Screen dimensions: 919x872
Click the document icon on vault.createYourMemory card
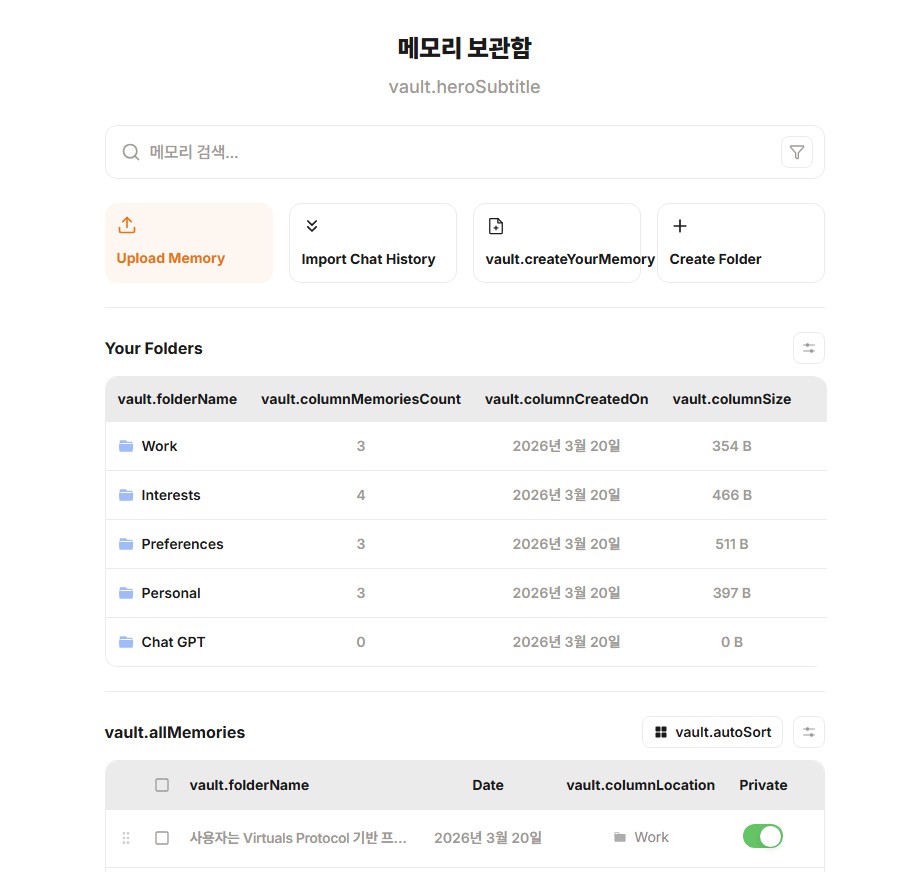point(495,225)
